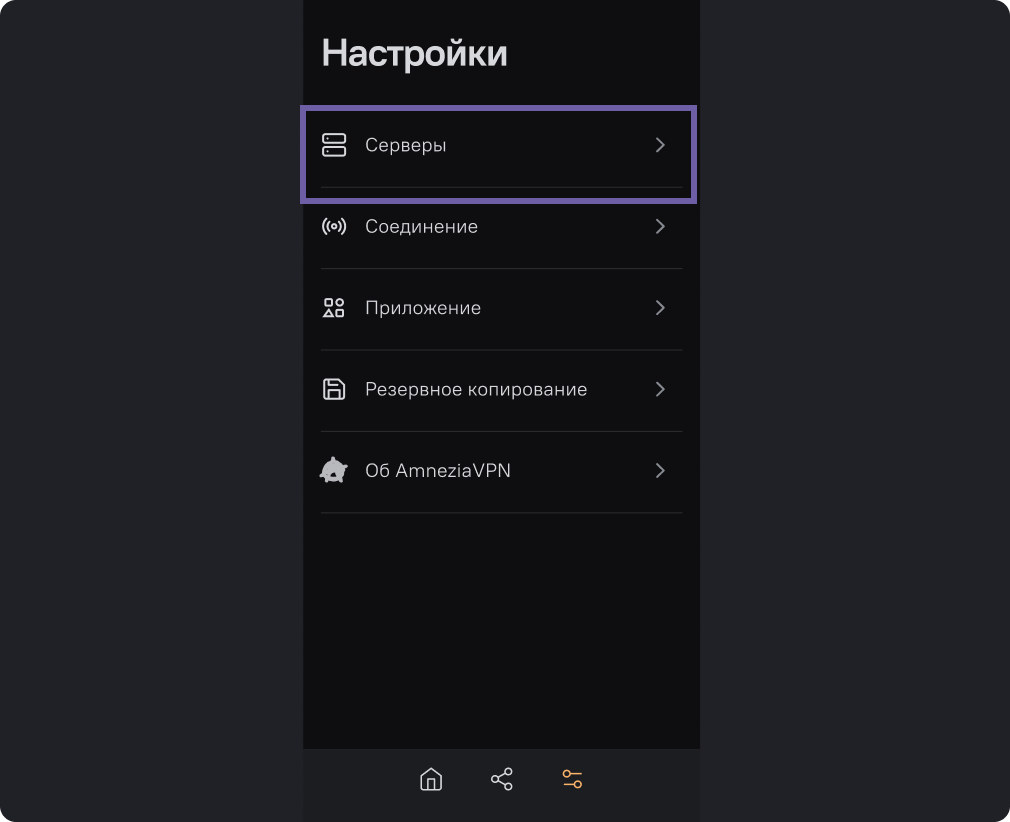The width and height of the screenshot is (1010, 822).
Task: Open the Приложение settings entry
Action: tap(501, 309)
